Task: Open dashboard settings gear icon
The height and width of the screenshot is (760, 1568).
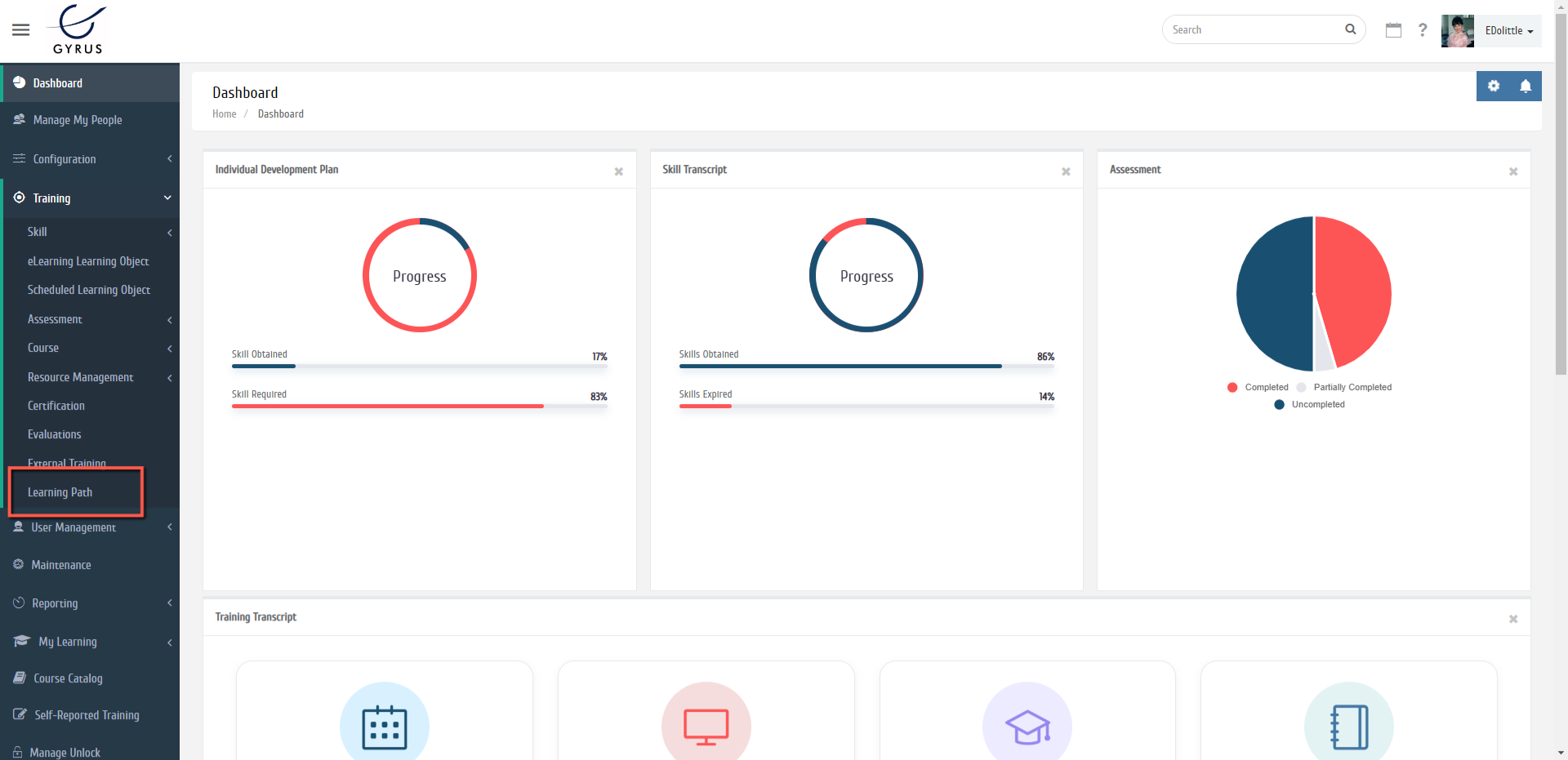Action: click(x=1494, y=87)
